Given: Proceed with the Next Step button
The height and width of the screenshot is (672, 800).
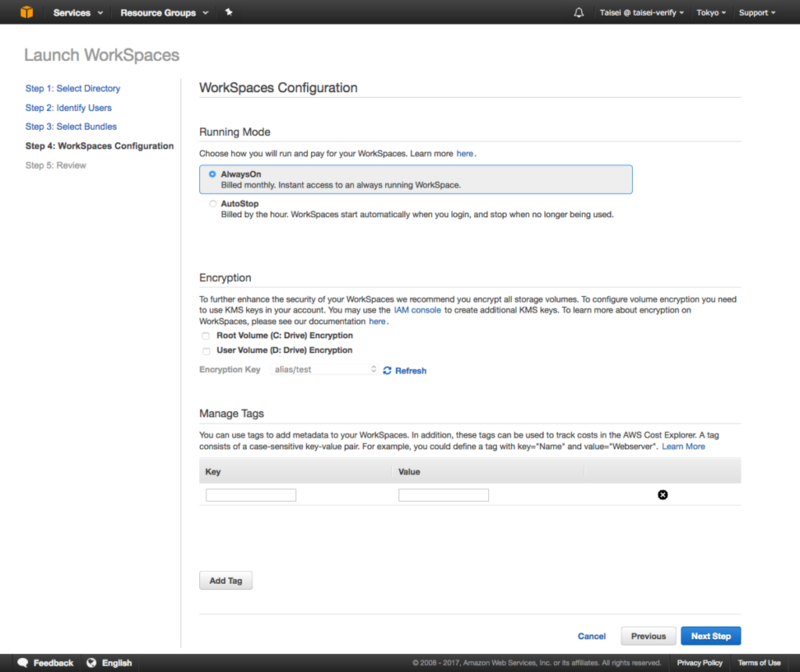Looking at the screenshot, I should point(710,636).
